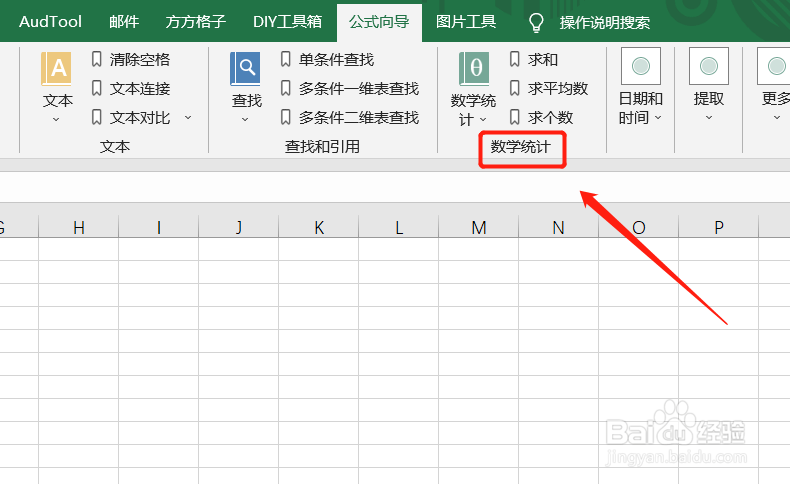This screenshot has width=790, height=484.
Task: Switch to the 邮件 tab
Action: pyautogui.click(x=124, y=22)
